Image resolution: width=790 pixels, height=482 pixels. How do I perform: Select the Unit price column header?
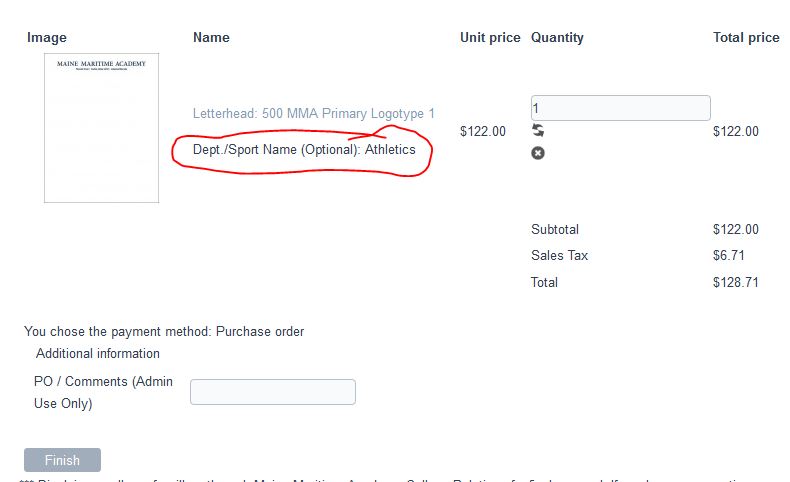(x=490, y=38)
